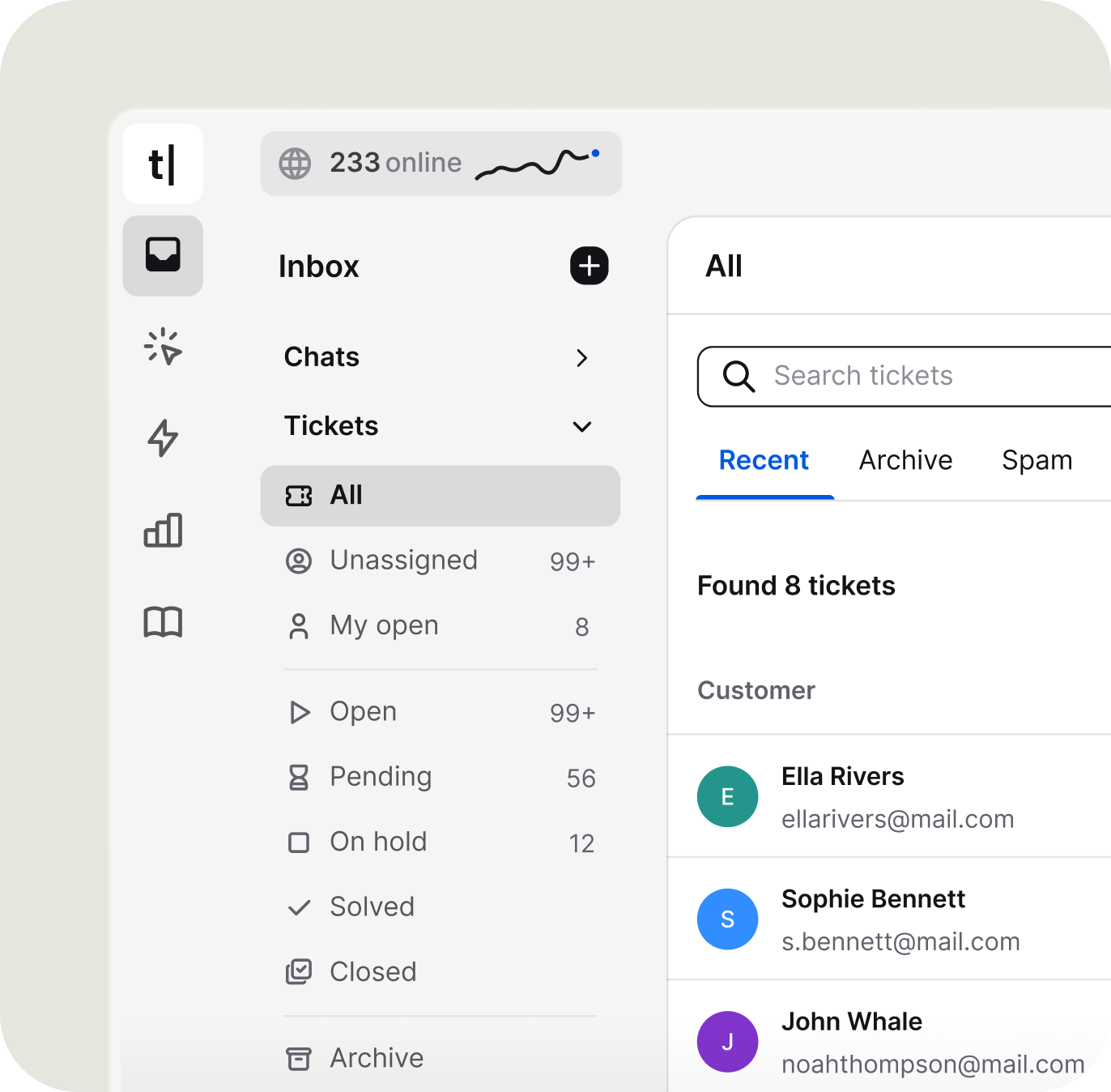
Task: Click the s.bennett@mail.com email
Action: click(900, 941)
